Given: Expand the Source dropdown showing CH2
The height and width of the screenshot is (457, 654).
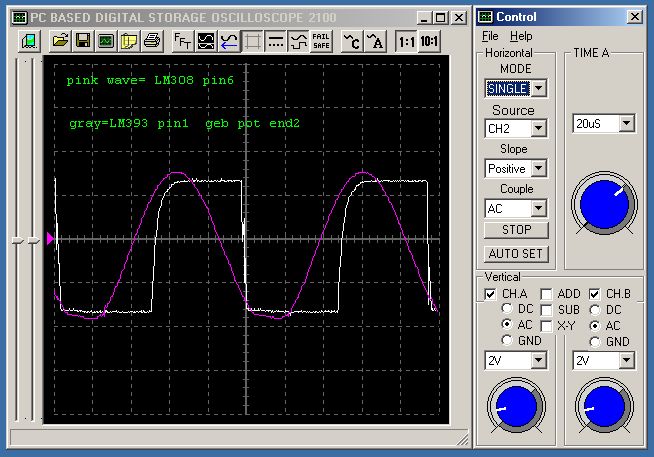Looking at the screenshot, I should pos(538,128).
